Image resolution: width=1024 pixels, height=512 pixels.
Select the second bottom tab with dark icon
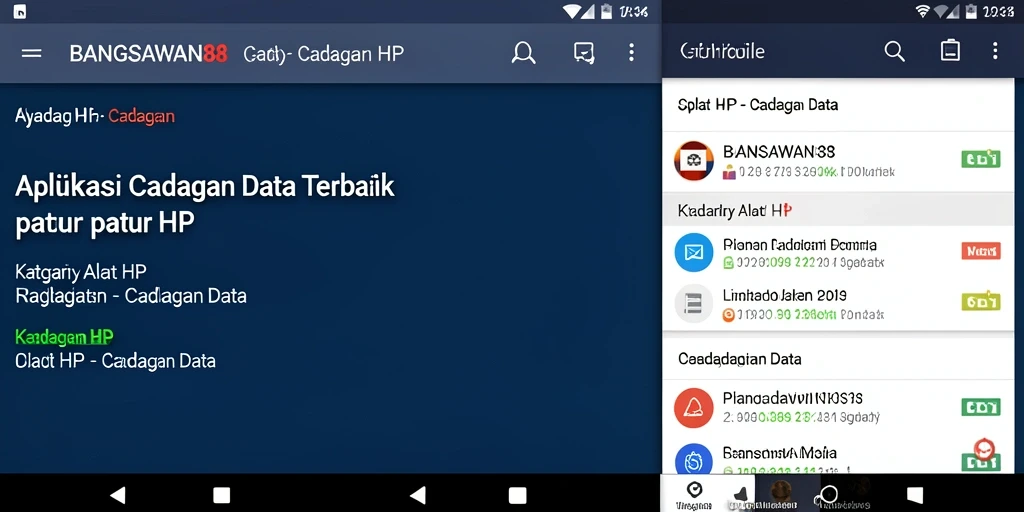tap(739, 494)
